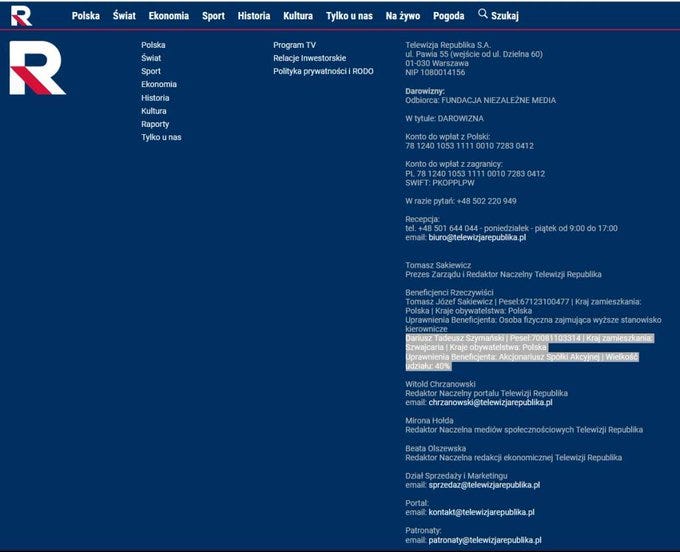Screen dimensions: 680x552
Task: Follow the footer Tylko u nas link
Action: (x=161, y=137)
